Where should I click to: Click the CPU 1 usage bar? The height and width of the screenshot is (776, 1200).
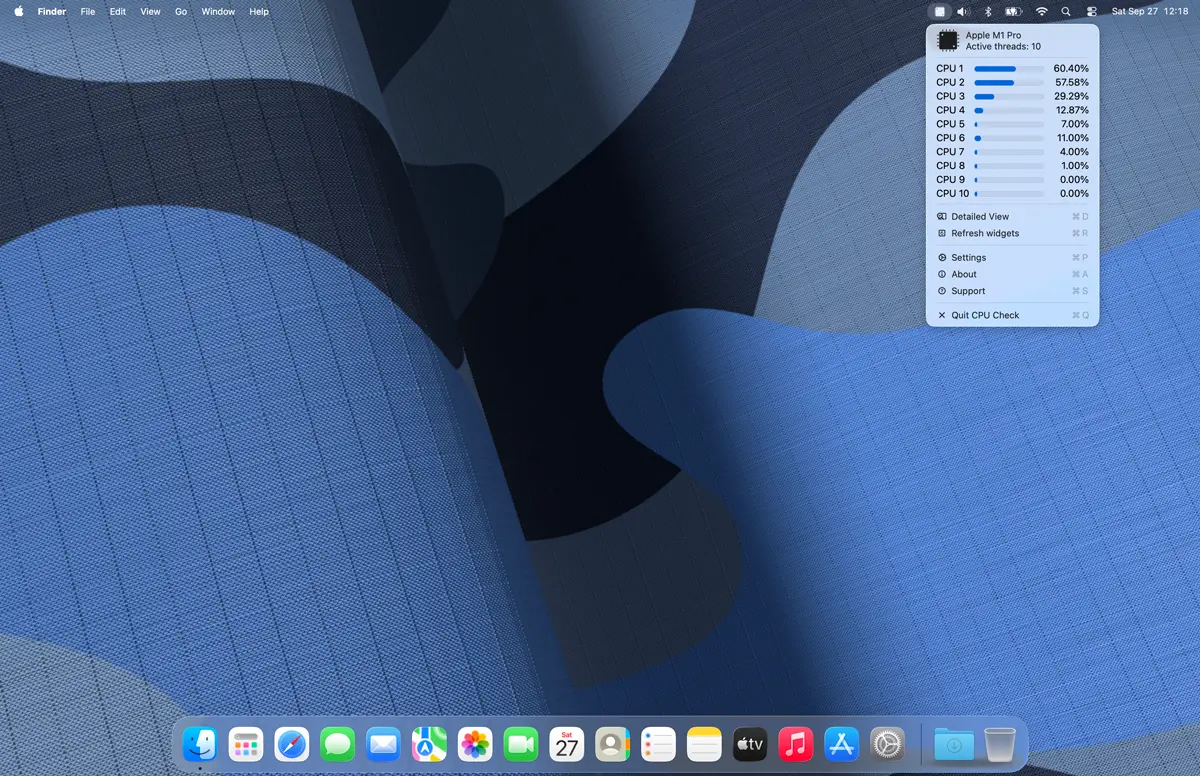pyautogui.click(x=1008, y=69)
